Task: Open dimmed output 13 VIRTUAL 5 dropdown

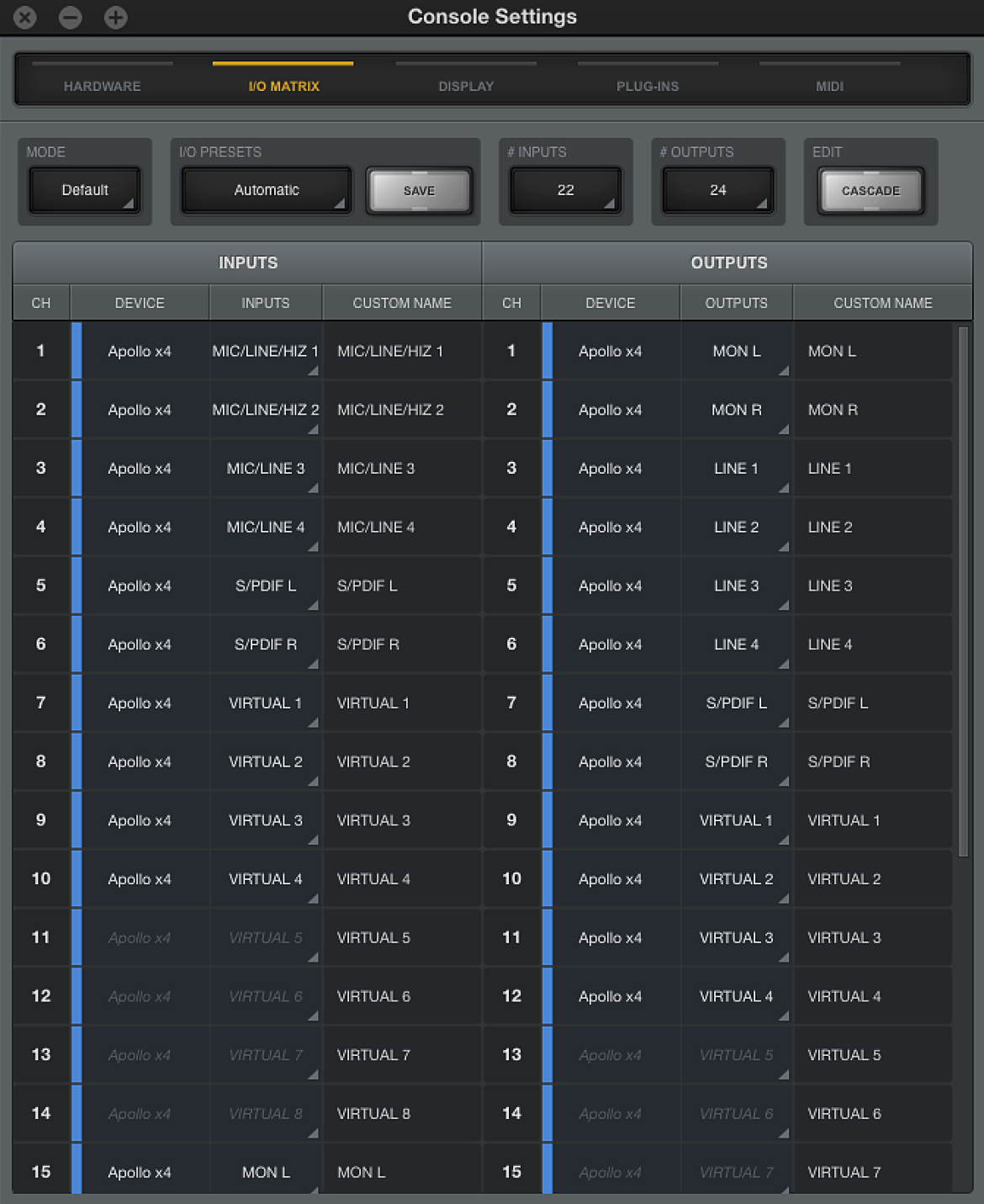Action: pos(737,1055)
